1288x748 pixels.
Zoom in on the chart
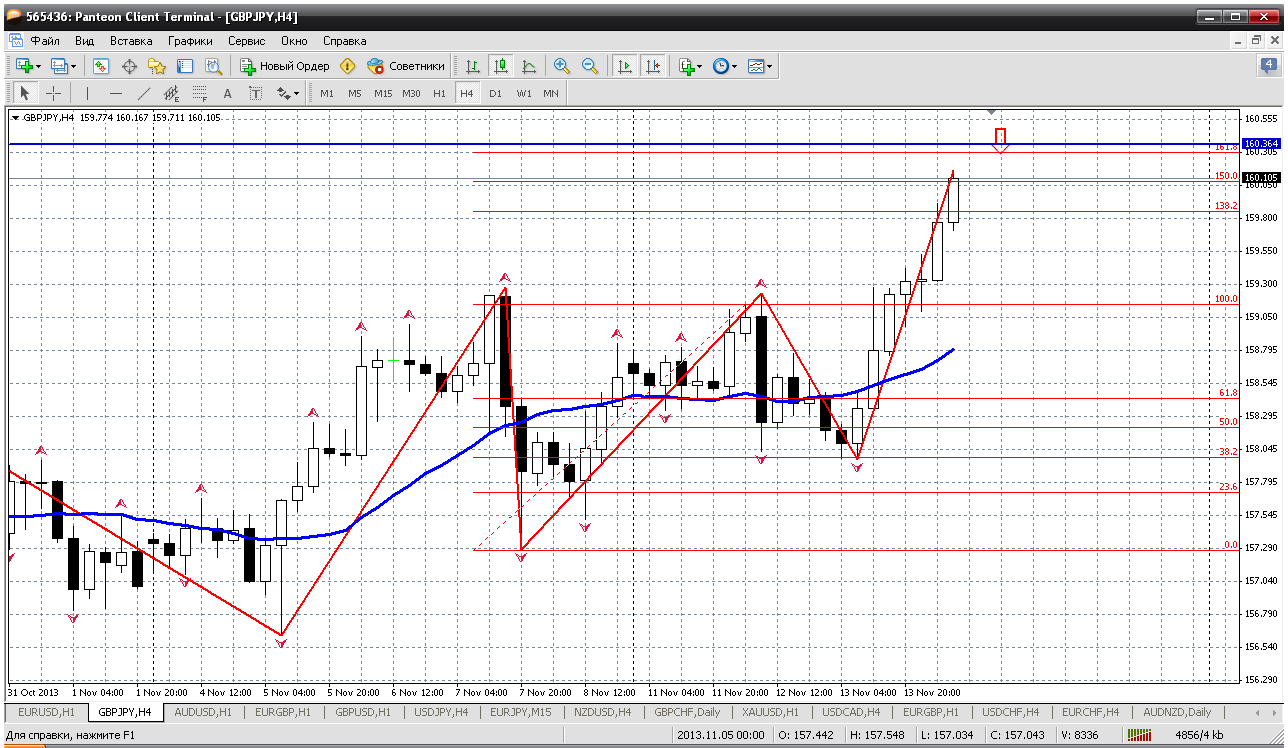tap(562, 66)
